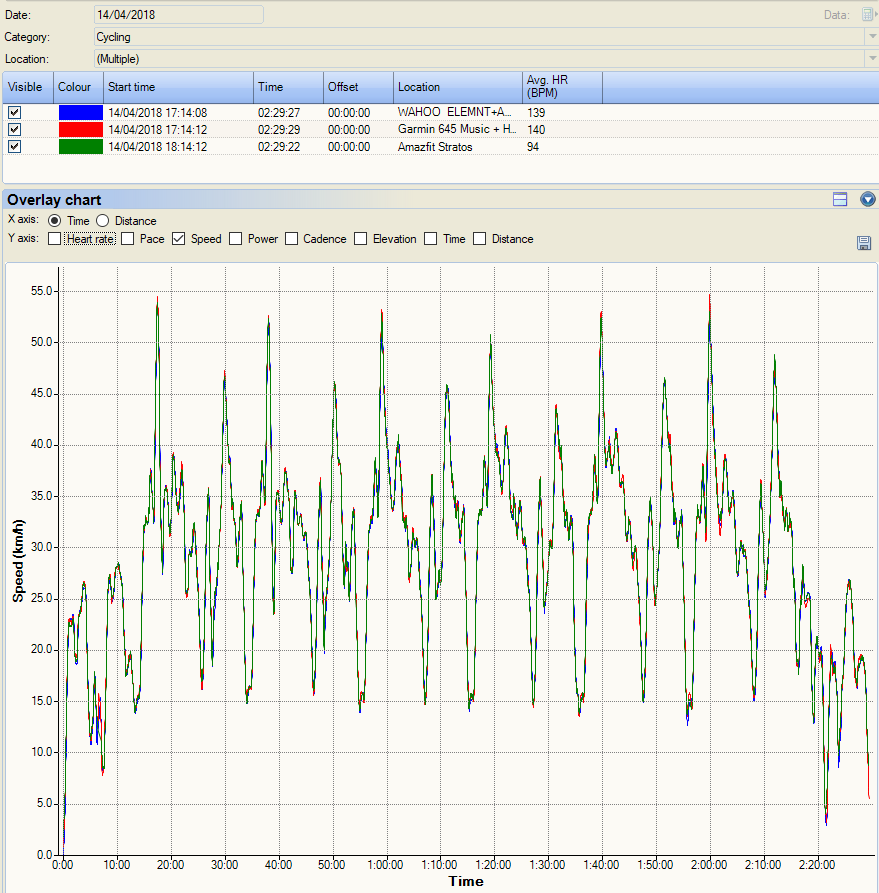
Task: Click the panel layout icon in Overlay chart header
Action: pyautogui.click(x=840, y=200)
